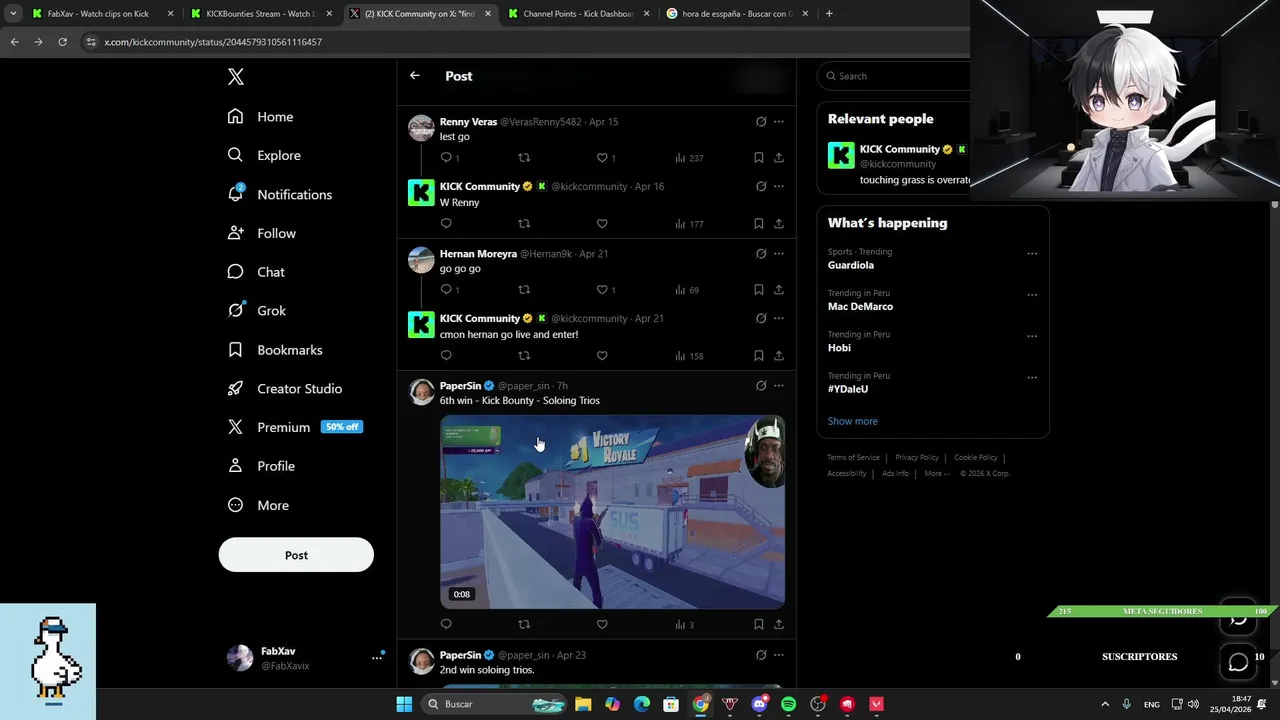Open Creator Studio in the sidebar
The height and width of the screenshot is (720, 1280).
click(285, 389)
